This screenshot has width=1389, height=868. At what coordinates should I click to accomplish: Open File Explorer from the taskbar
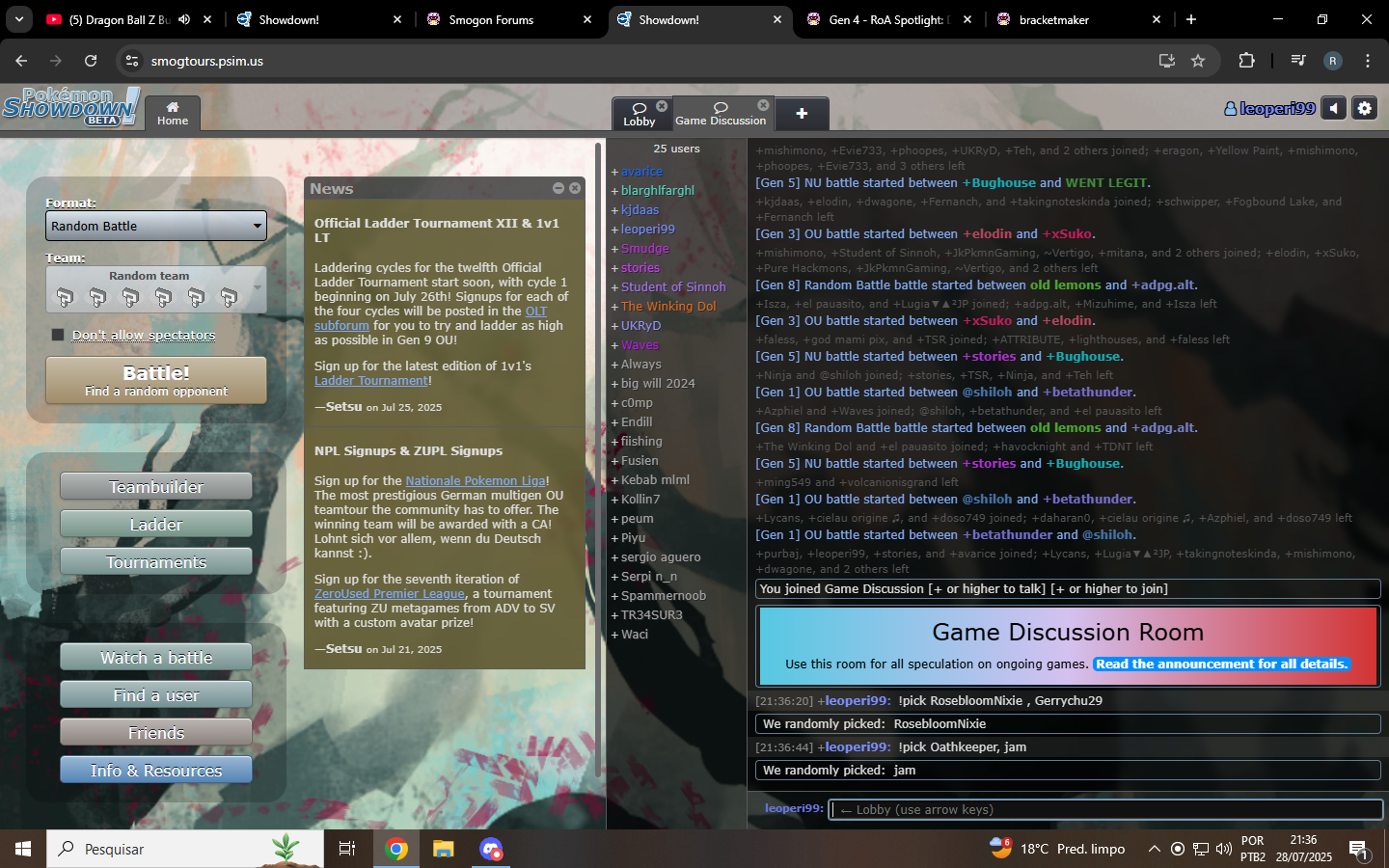tap(443, 849)
